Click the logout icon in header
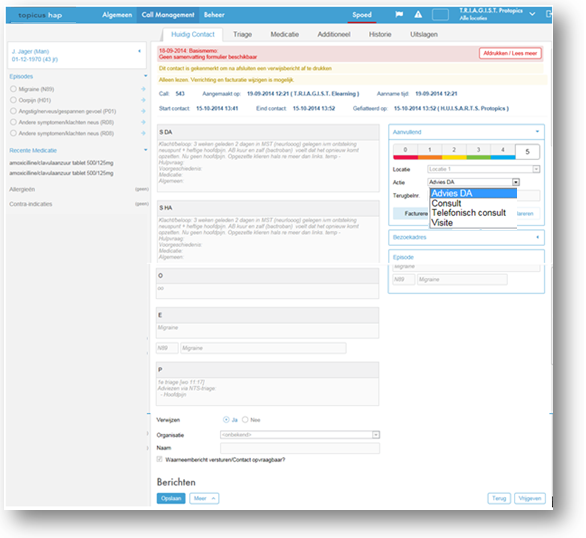The height and width of the screenshot is (538, 586). [x=549, y=14]
